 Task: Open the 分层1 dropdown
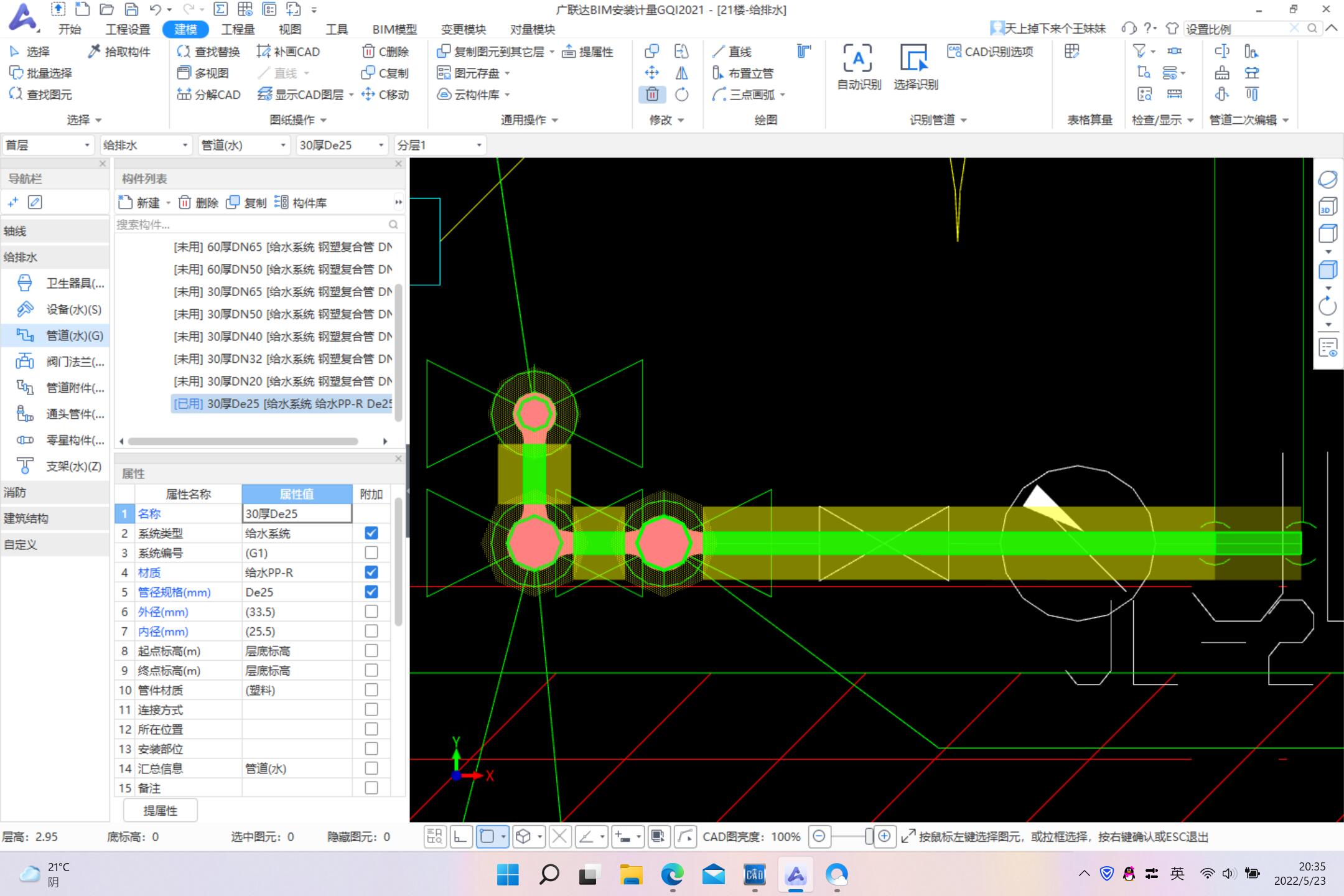440,145
